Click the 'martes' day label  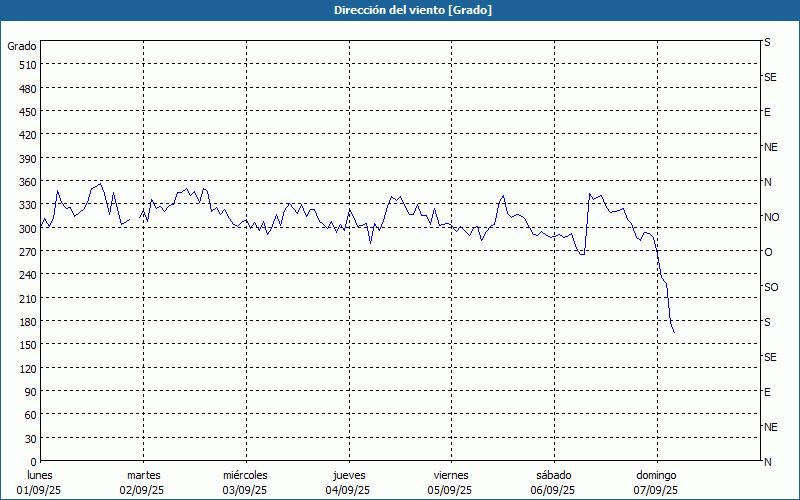tap(144, 475)
